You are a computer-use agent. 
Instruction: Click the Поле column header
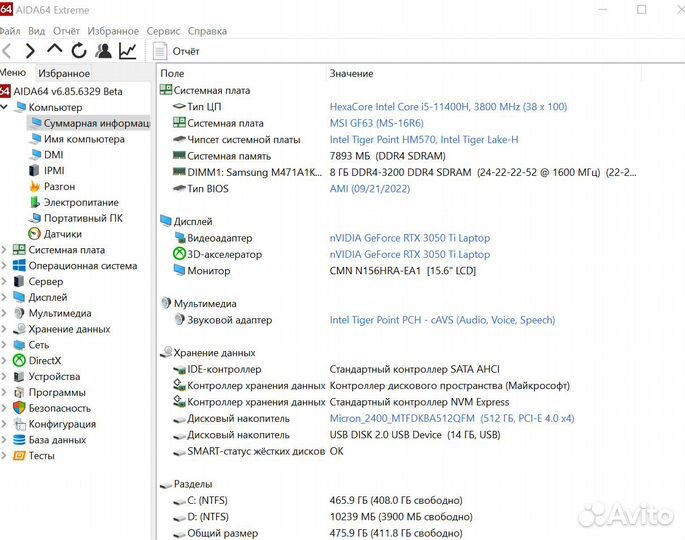pyautogui.click(x=172, y=73)
